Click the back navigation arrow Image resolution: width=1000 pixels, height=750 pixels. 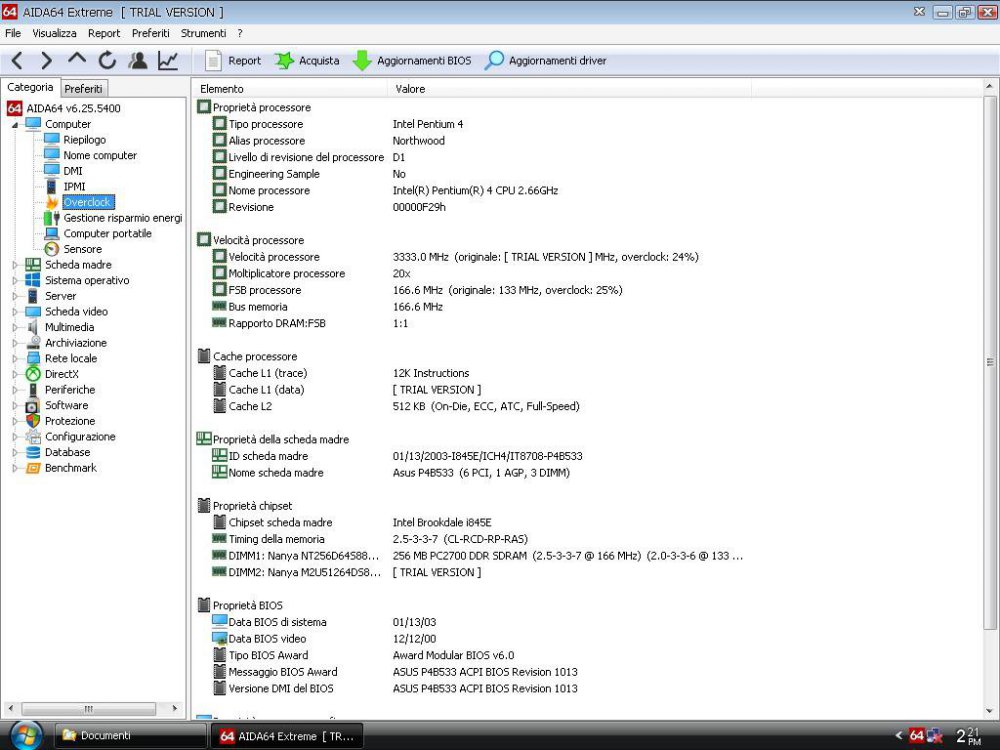coord(15,60)
